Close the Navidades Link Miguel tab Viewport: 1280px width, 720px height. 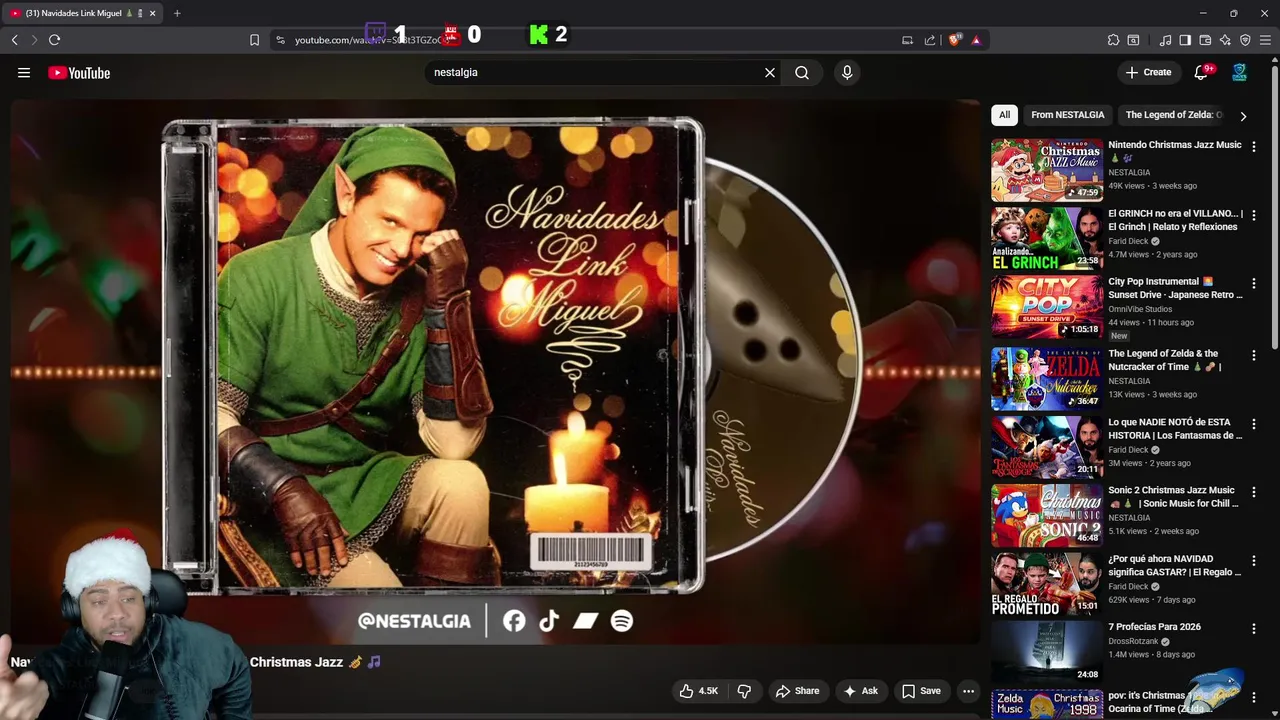point(152,13)
